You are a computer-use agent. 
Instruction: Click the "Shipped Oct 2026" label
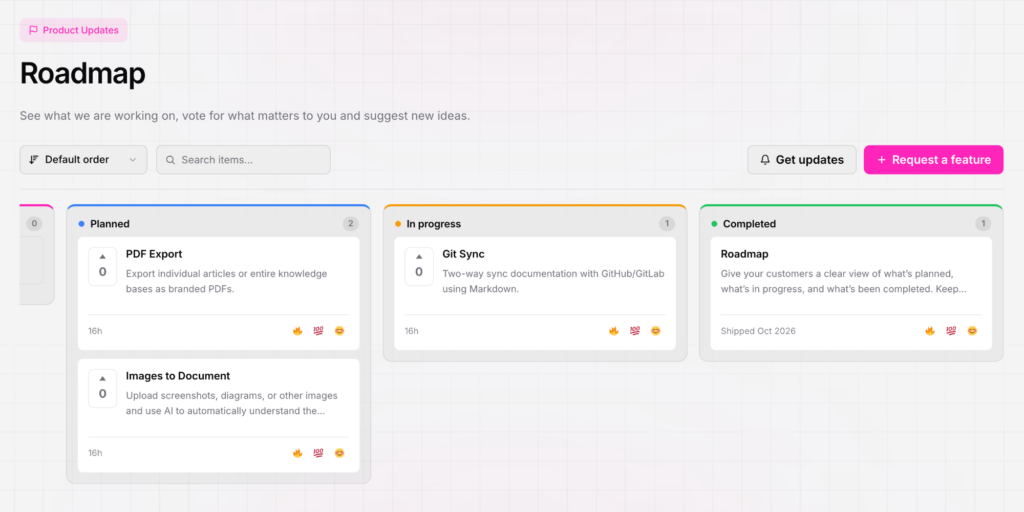click(x=758, y=331)
